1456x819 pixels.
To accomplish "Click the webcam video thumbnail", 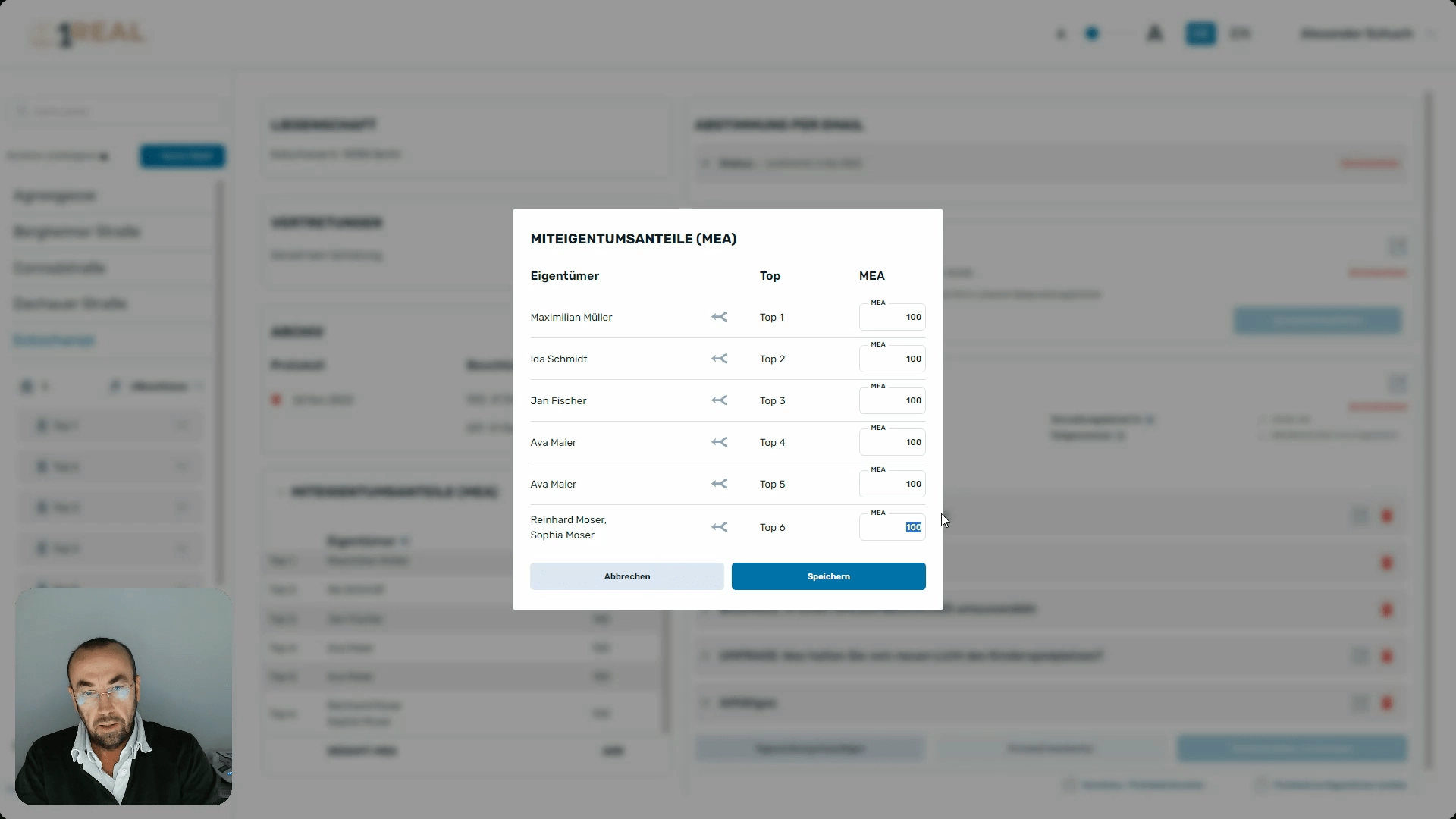I will [124, 697].
